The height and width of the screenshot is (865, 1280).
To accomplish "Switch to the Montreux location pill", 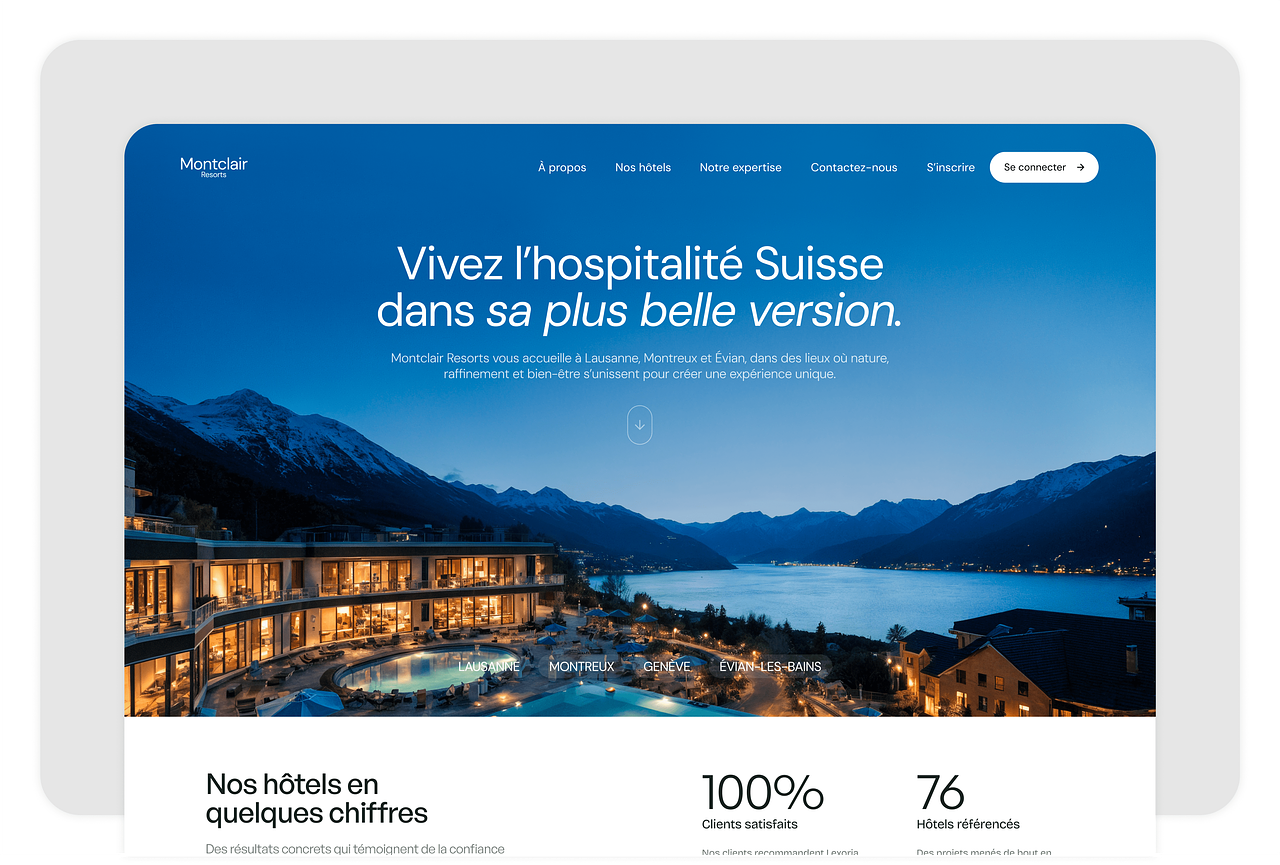I will [582, 666].
